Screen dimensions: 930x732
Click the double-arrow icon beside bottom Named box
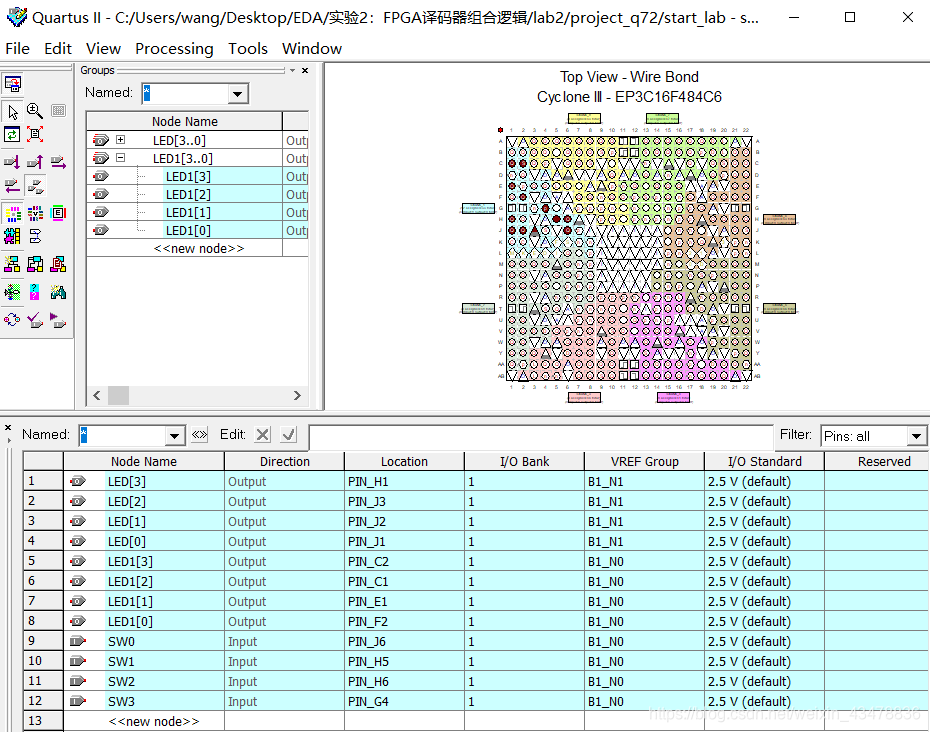[199, 435]
